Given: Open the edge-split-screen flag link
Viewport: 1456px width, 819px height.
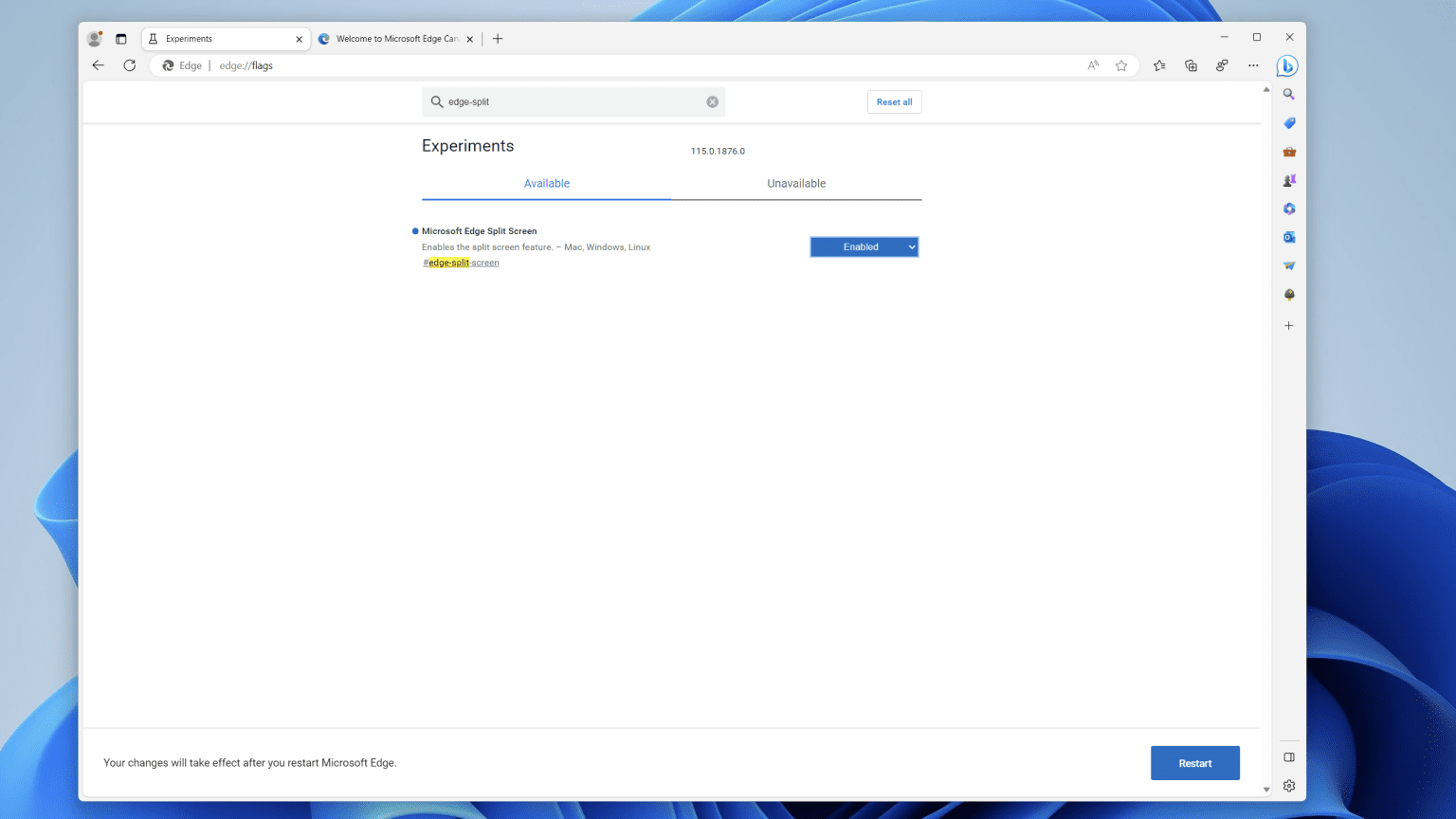Looking at the screenshot, I should 461,263.
